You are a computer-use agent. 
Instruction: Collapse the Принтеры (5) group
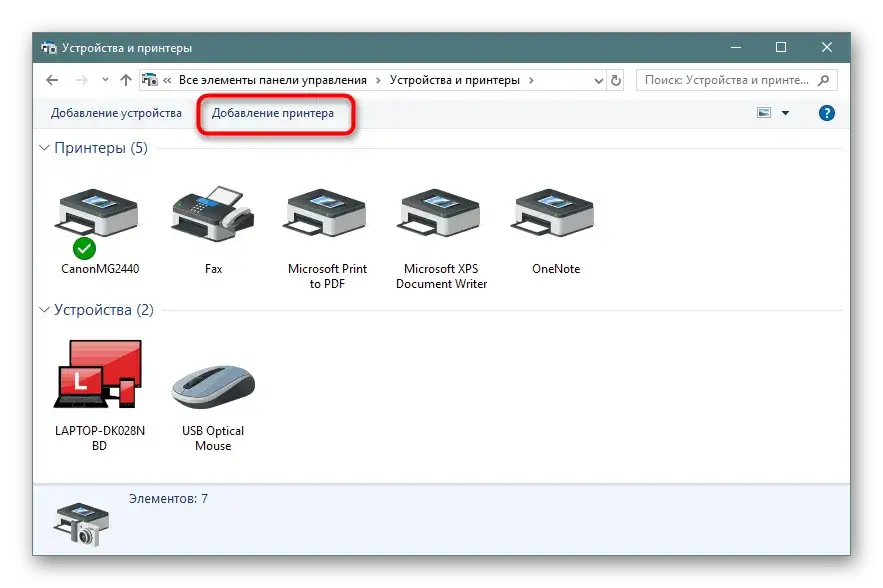(x=44, y=148)
